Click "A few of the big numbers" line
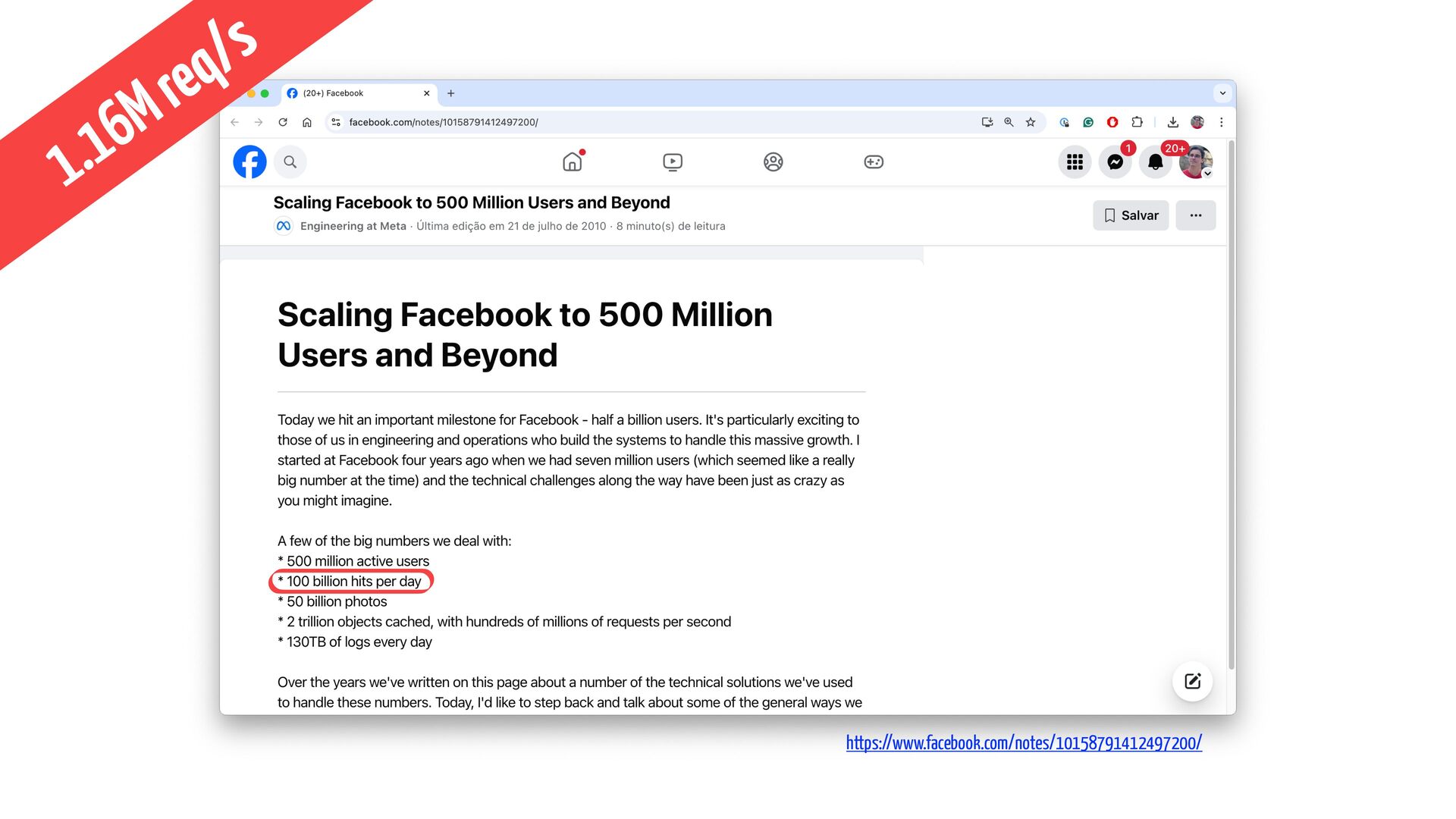The height and width of the screenshot is (819, 1456). pyautogui.click(x=394, y=541)
